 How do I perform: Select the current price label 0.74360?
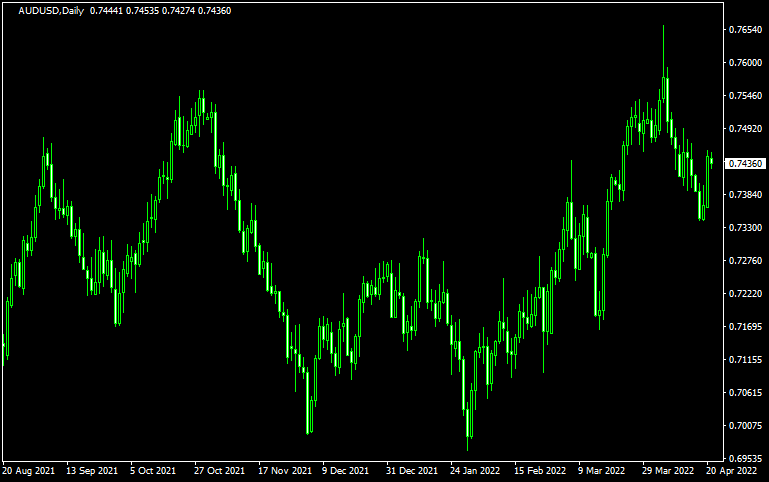tap(745, 164)
